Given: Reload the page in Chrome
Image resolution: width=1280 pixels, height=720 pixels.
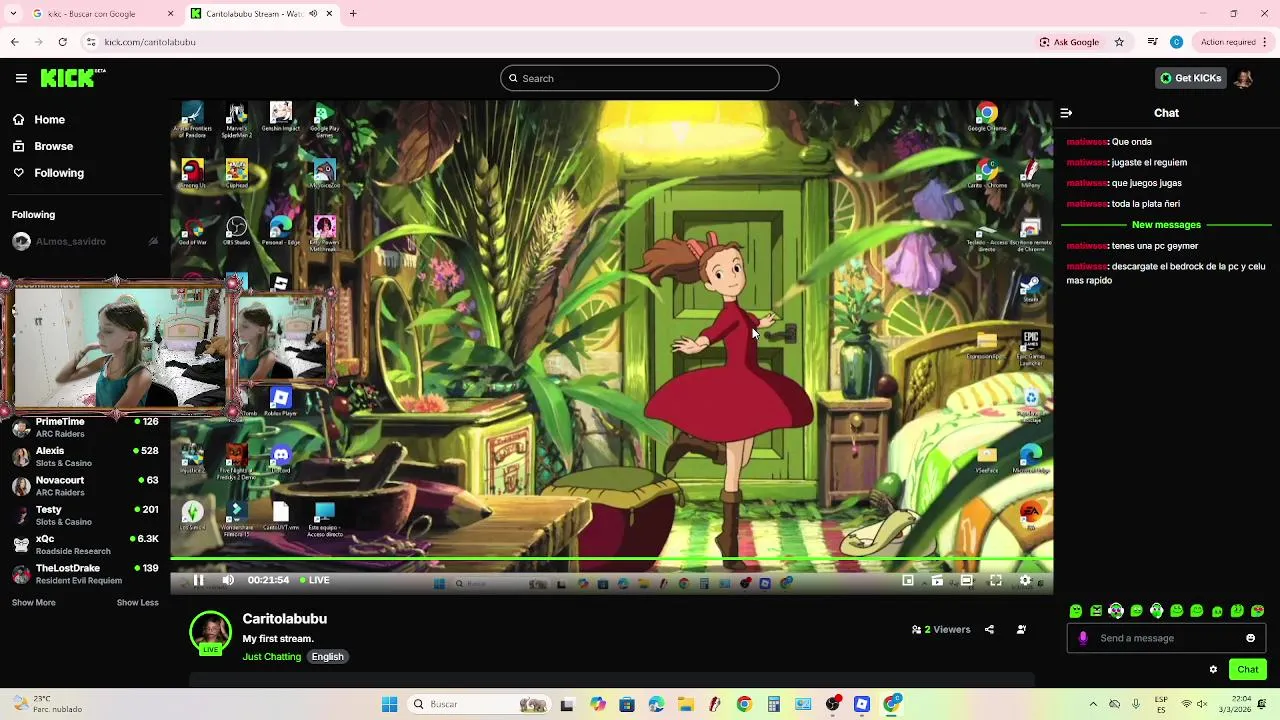Looking at the screenshot, I should (62, 42).
